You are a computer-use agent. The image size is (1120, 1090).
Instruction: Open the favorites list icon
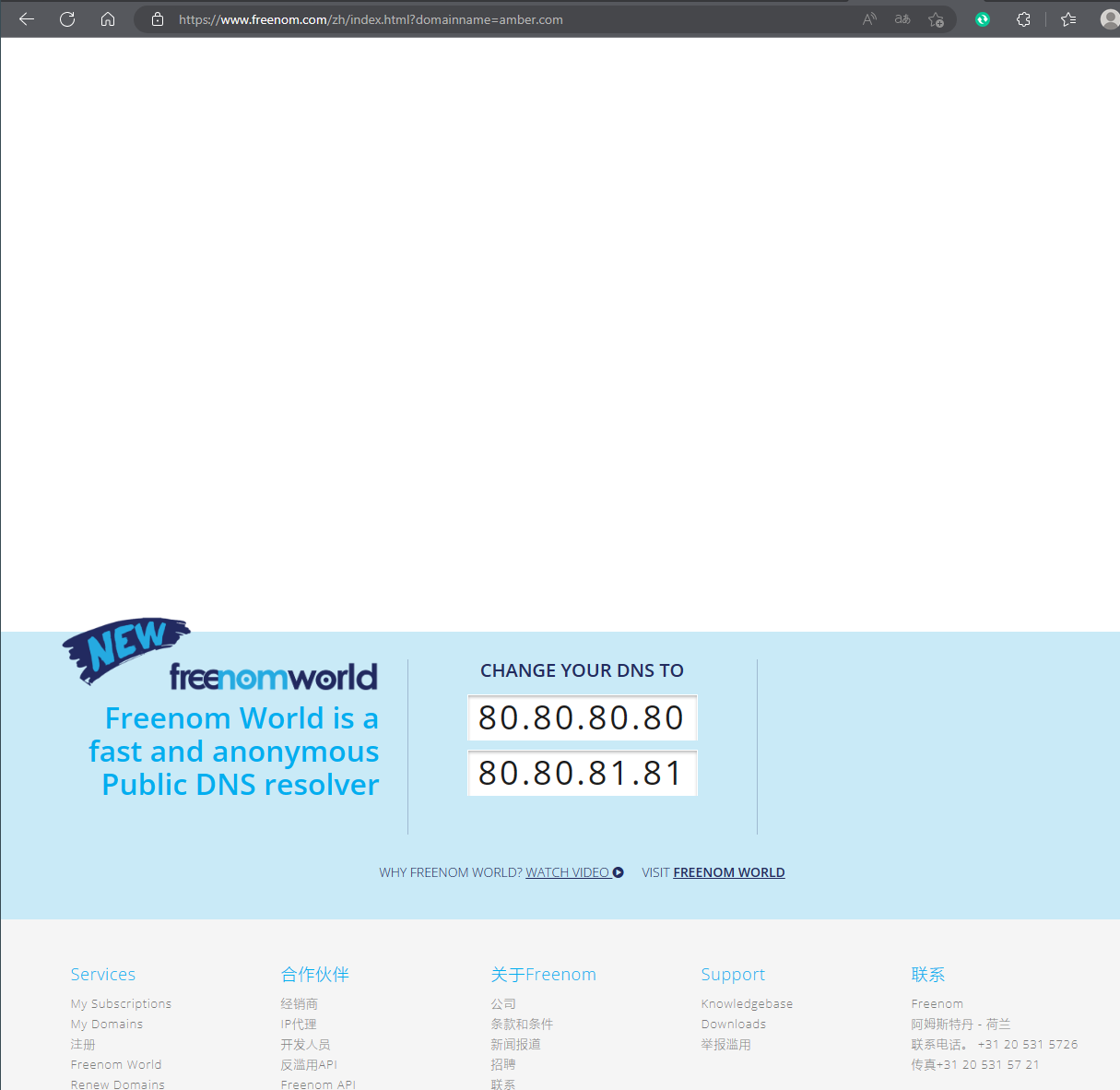pos(1068,19)
